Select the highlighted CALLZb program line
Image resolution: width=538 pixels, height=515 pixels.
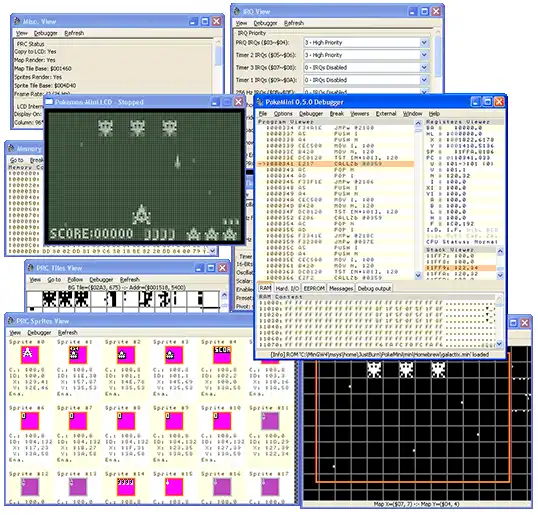[336, 164]
